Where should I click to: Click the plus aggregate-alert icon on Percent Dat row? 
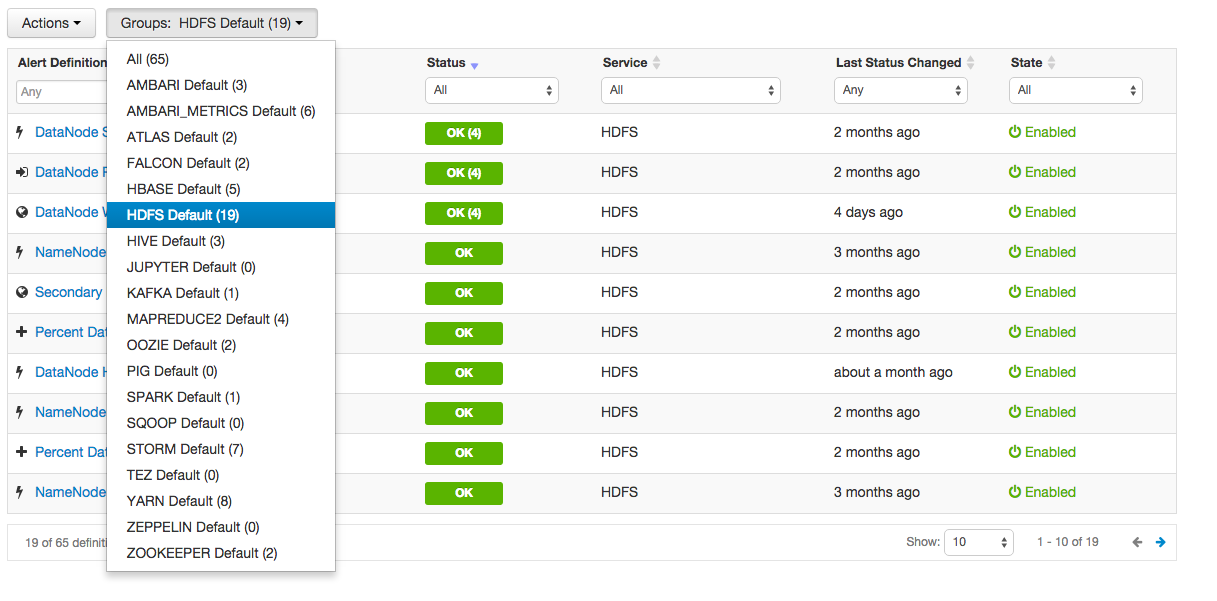click(x=22, y=331)
